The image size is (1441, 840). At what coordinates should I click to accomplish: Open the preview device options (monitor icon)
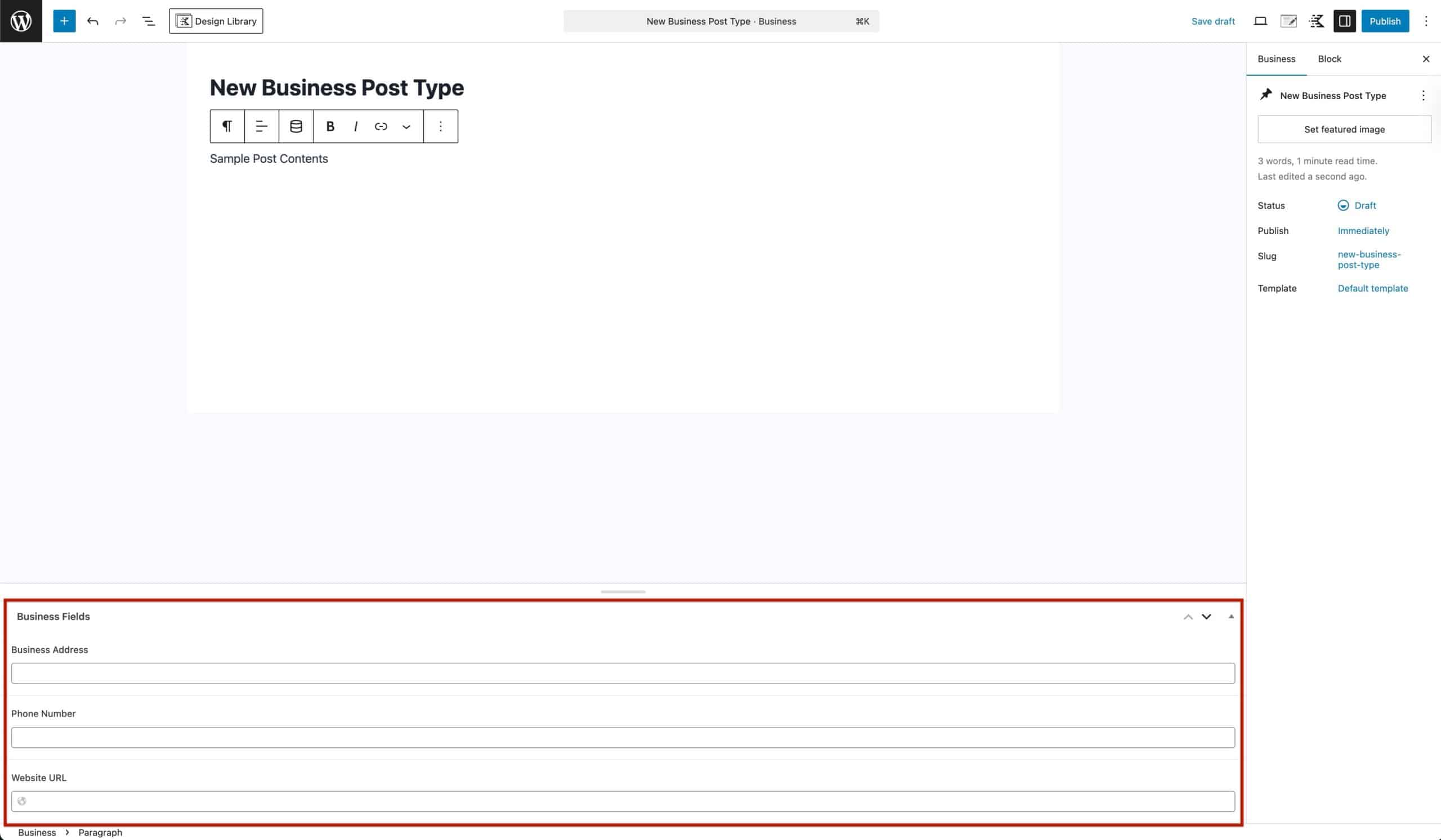pyautogui.click(x=1260, y=21)
